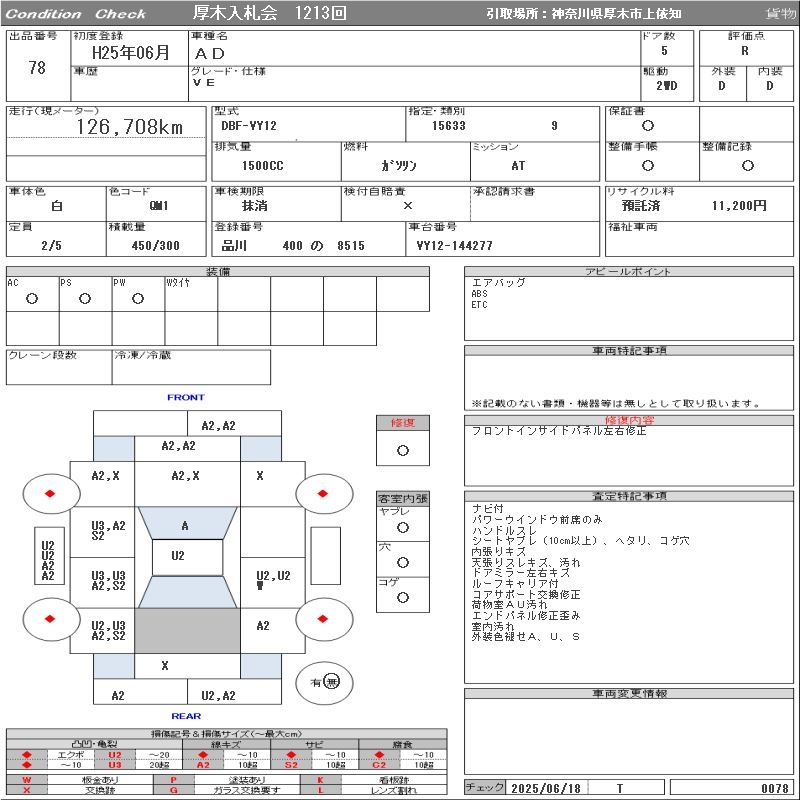Screen dimensions: 800x800
Task: Click the rear-left wheel red diamond mark
Action: (50, 619)
